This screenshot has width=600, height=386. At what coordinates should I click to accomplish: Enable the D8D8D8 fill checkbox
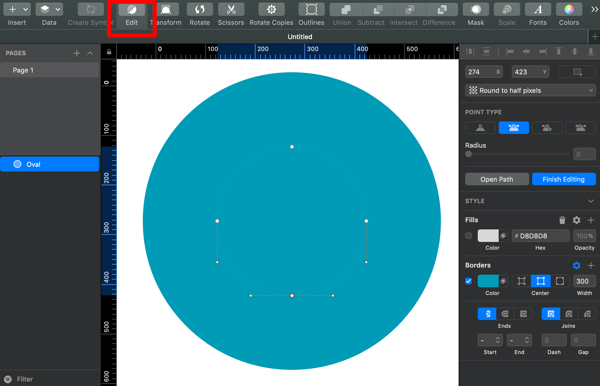(468, 236)
